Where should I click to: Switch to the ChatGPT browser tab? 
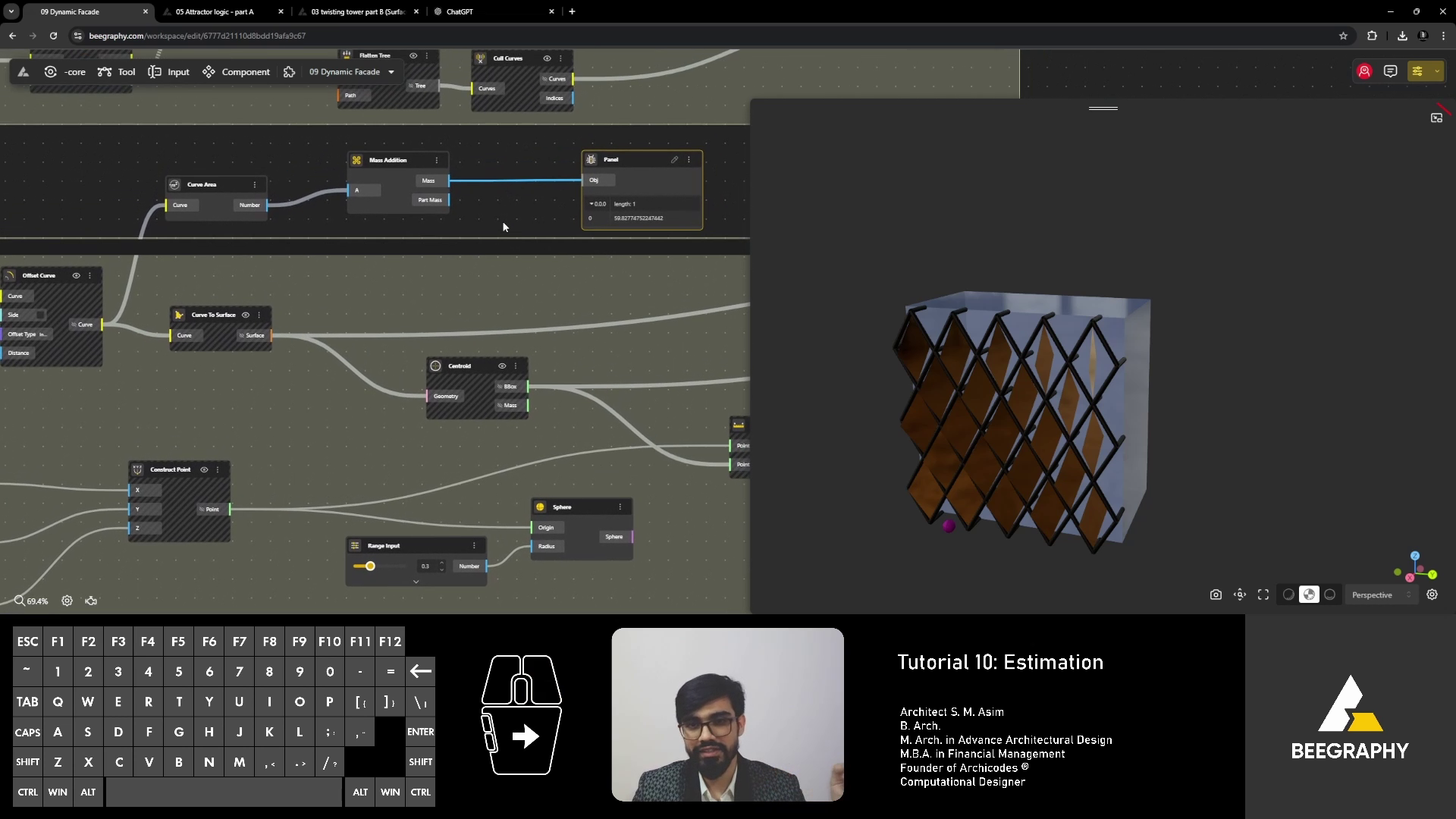click(491, 11)
